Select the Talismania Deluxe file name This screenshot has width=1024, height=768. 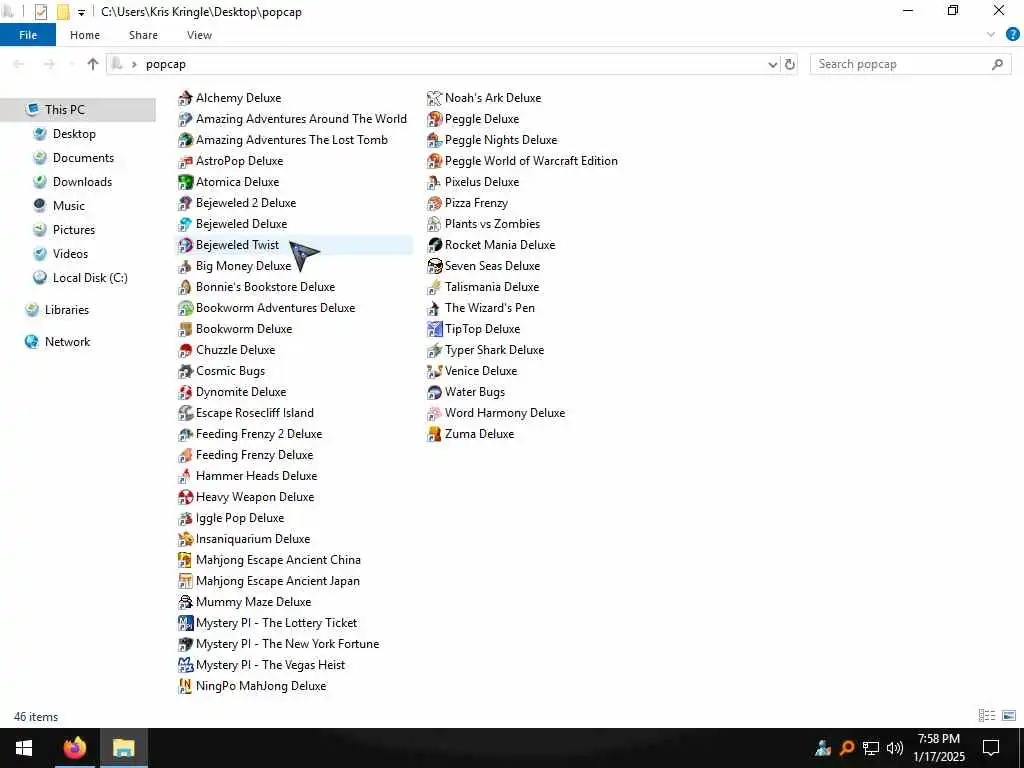492,287
